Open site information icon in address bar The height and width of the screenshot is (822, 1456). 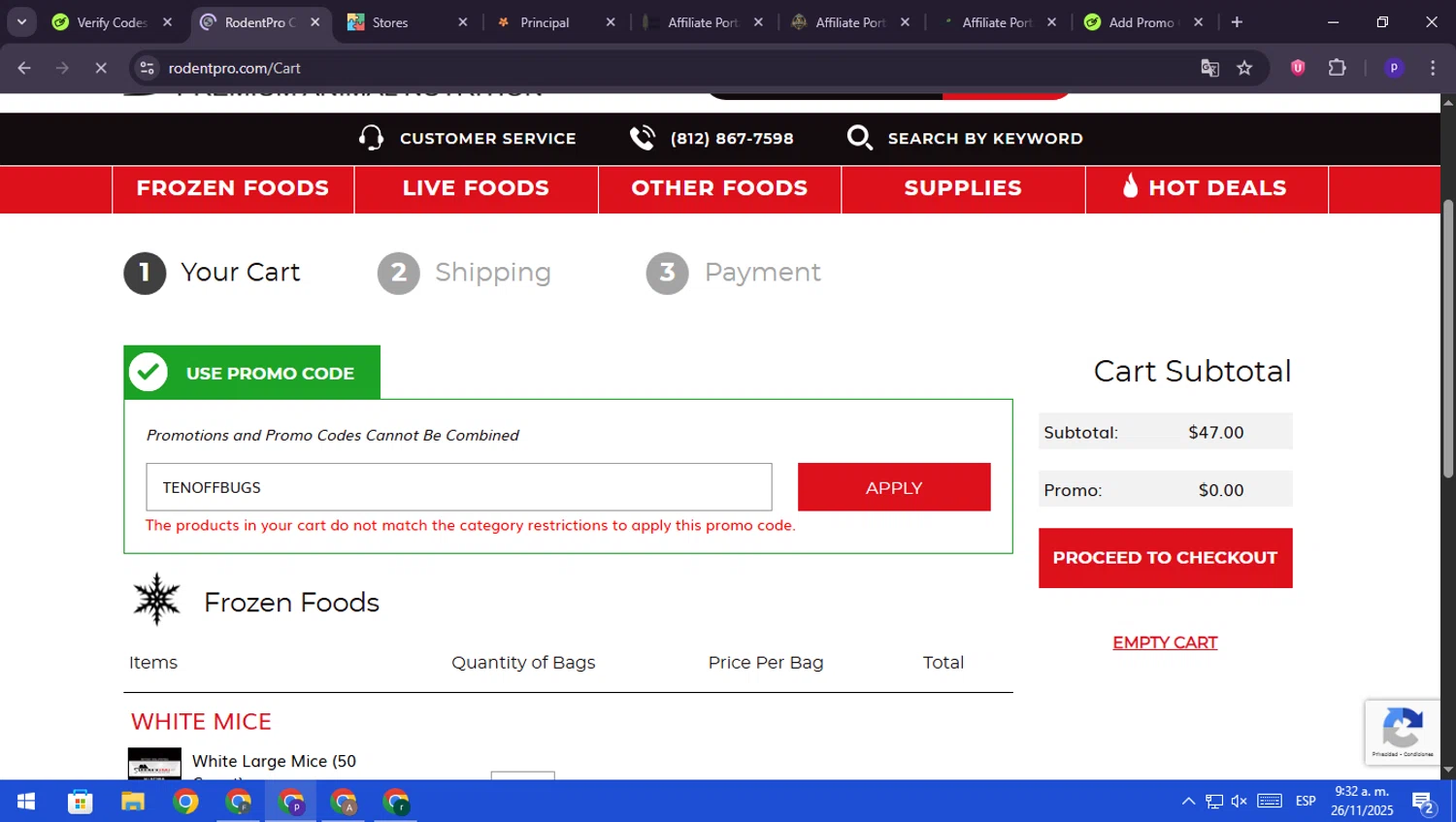click(x=147, y=68)
